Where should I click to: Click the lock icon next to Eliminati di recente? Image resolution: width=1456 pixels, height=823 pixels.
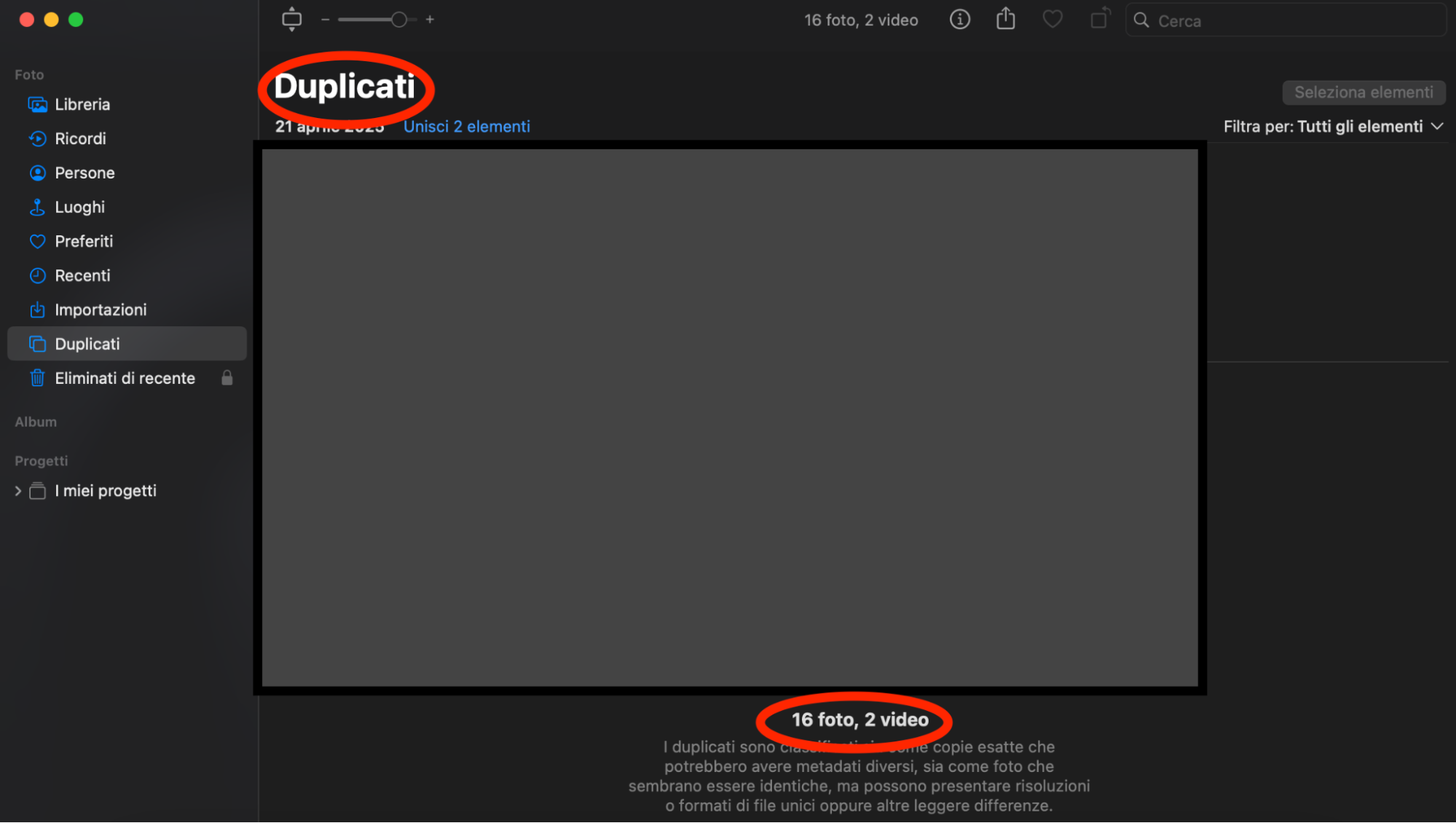227,378
